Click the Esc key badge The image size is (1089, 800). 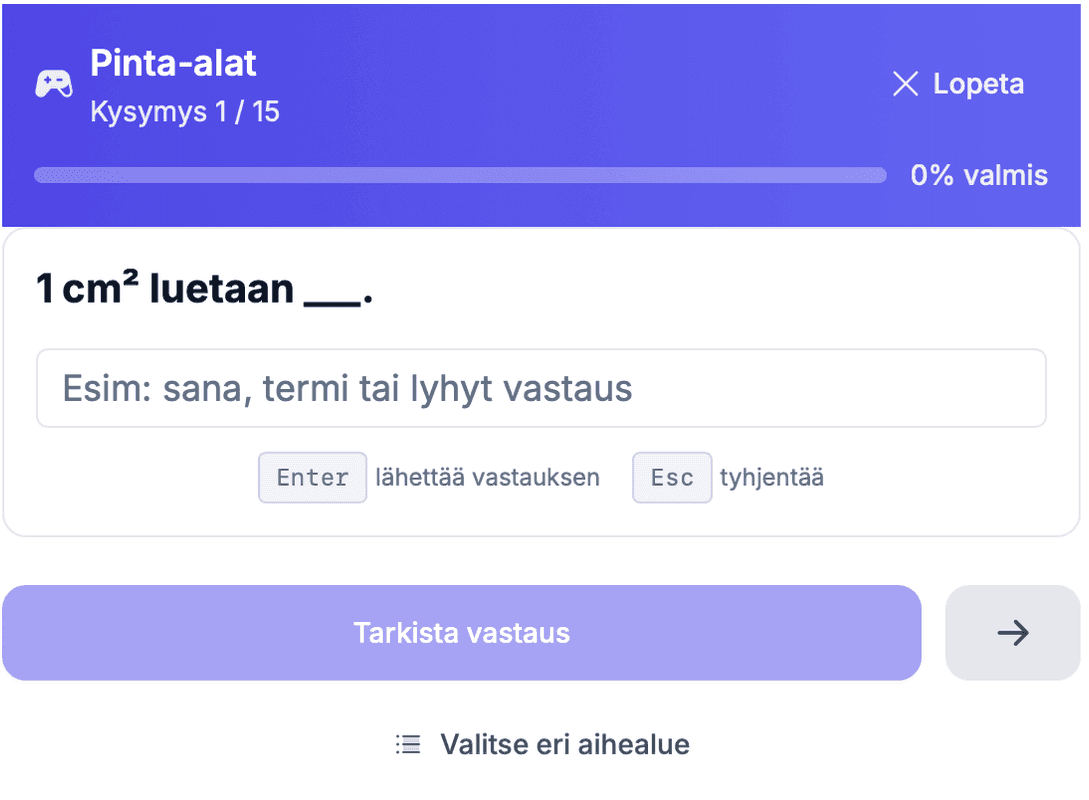click(671, 477)
